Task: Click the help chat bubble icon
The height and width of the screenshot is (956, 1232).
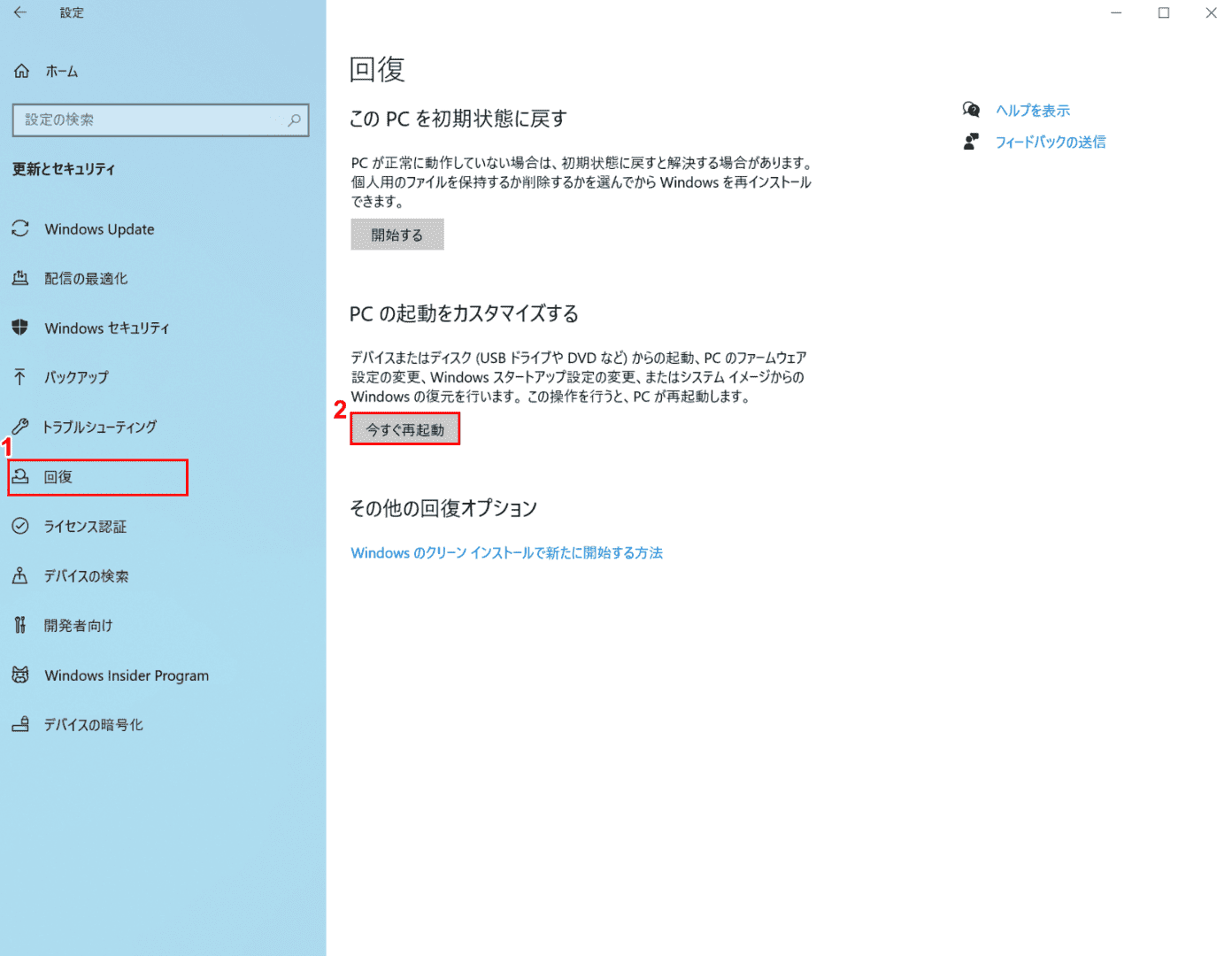Action: pyautogui.click(x=971, y=110)
